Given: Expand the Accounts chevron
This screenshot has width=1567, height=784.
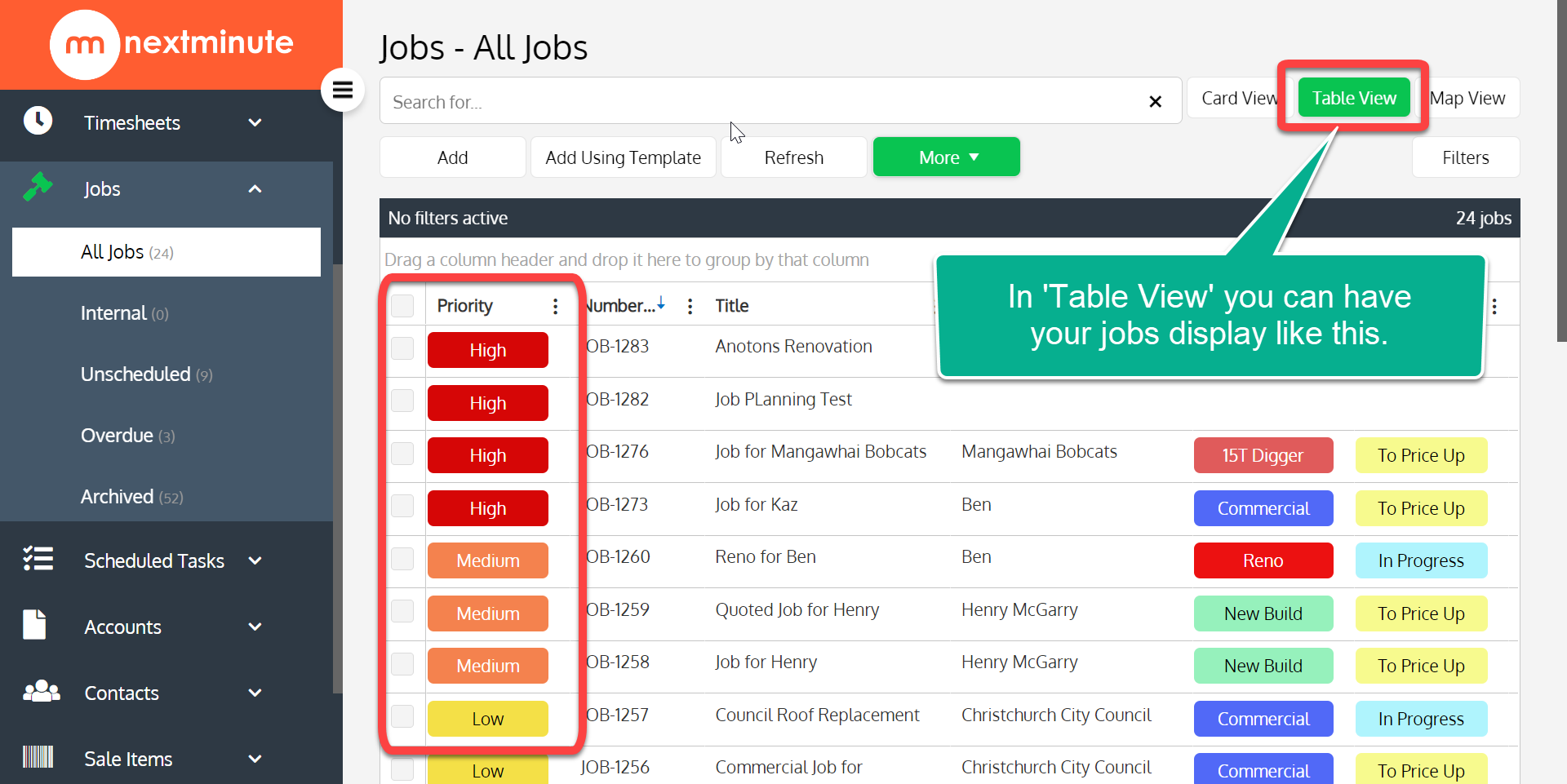Looking at the screenshot, I should 255,627.
